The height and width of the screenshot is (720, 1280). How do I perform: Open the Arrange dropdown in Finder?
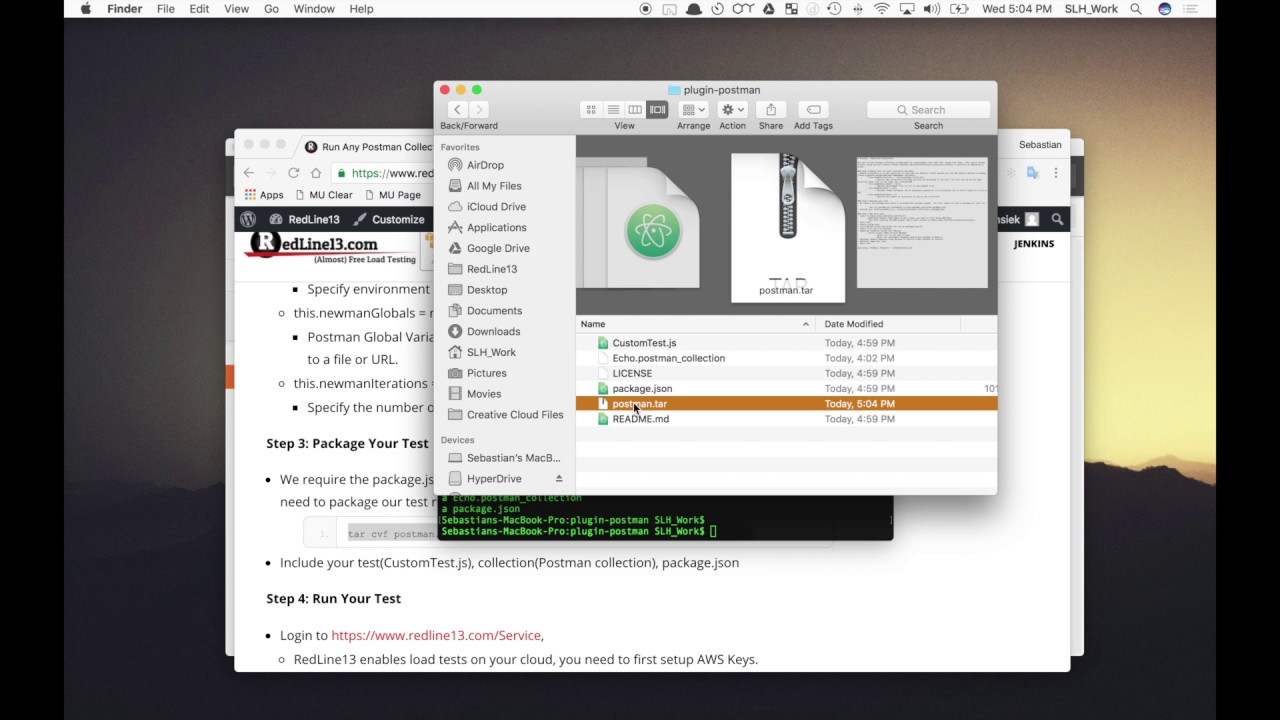click(x=693, y=110)
